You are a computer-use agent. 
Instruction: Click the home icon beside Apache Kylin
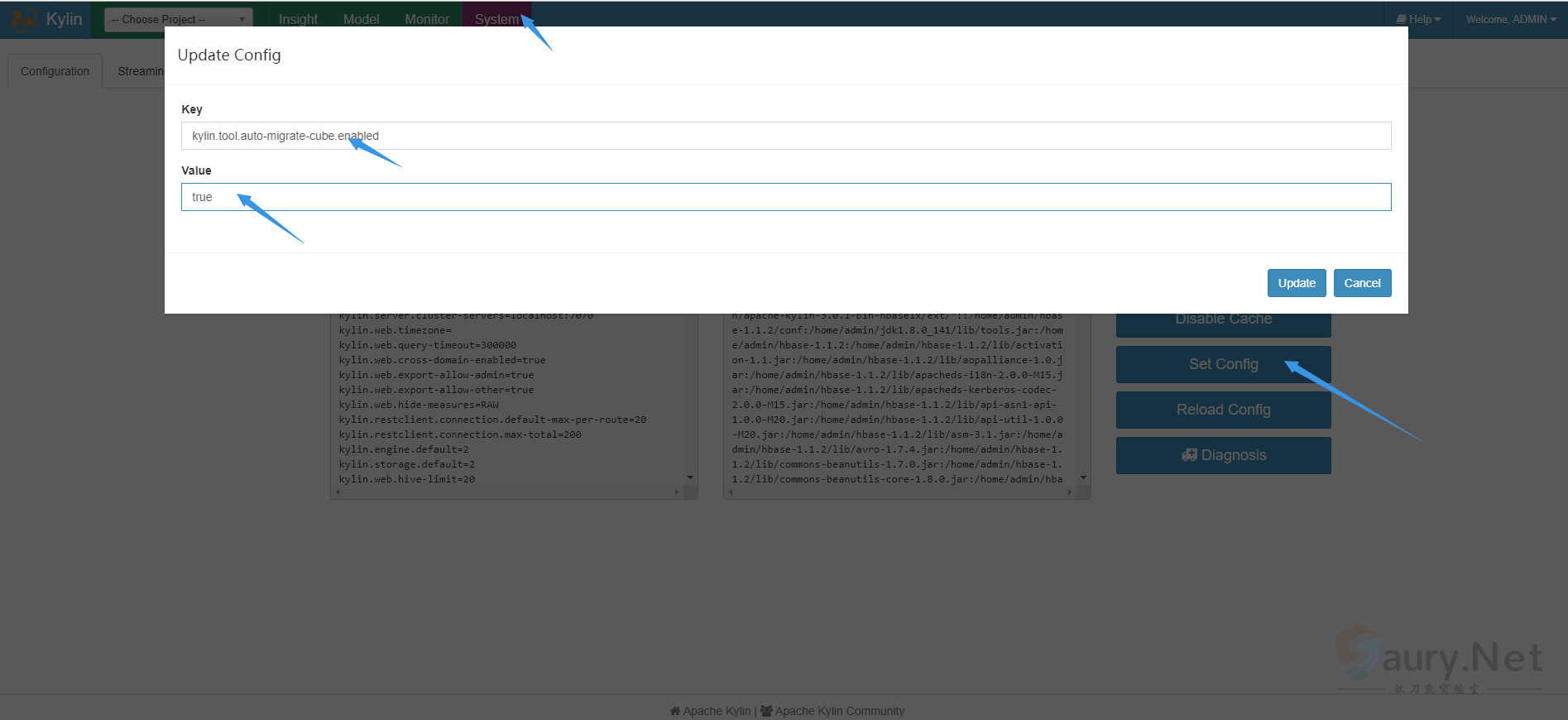click(x=674, y=711)
